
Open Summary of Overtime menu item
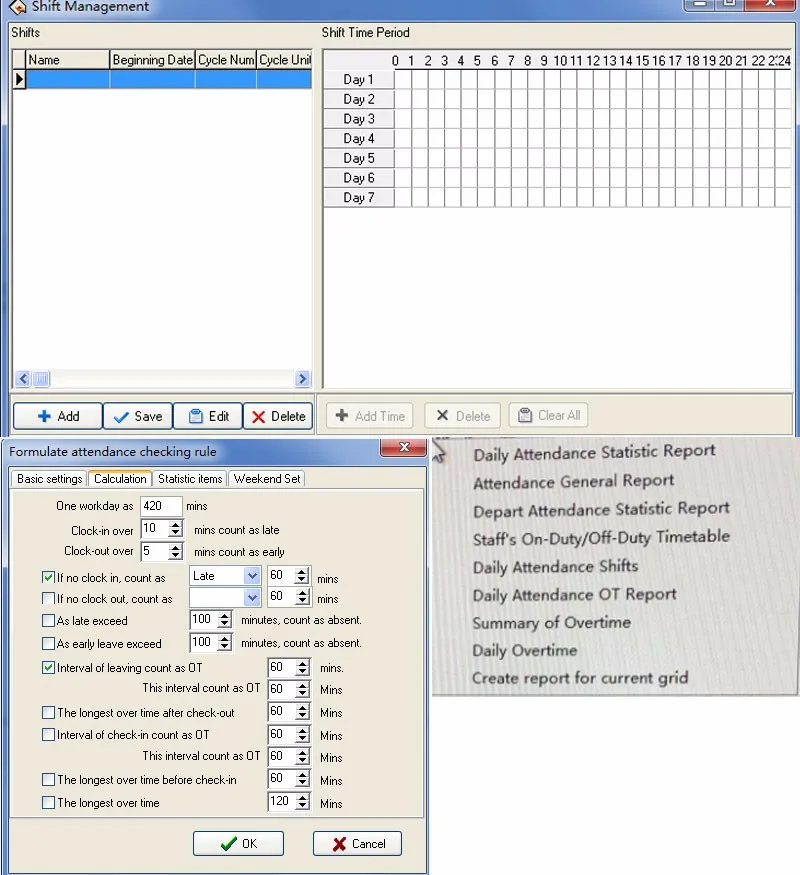(x=551, y=622)
